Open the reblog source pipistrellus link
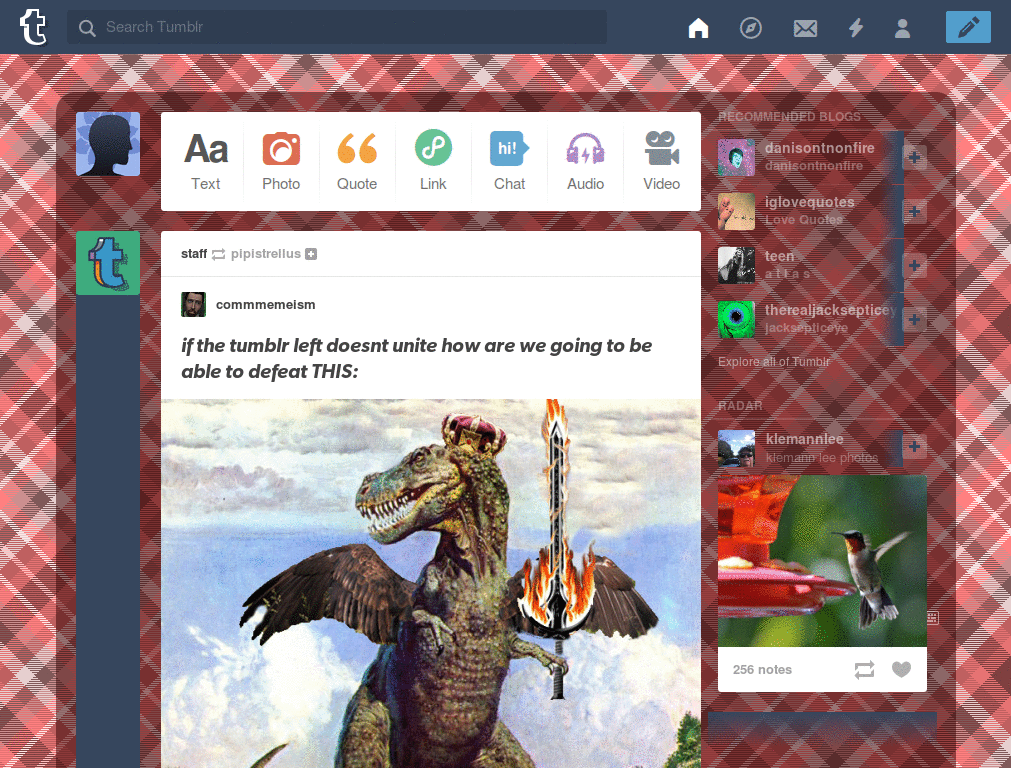Viewport: 1024px width, 768px height. (x=266, y=253)
